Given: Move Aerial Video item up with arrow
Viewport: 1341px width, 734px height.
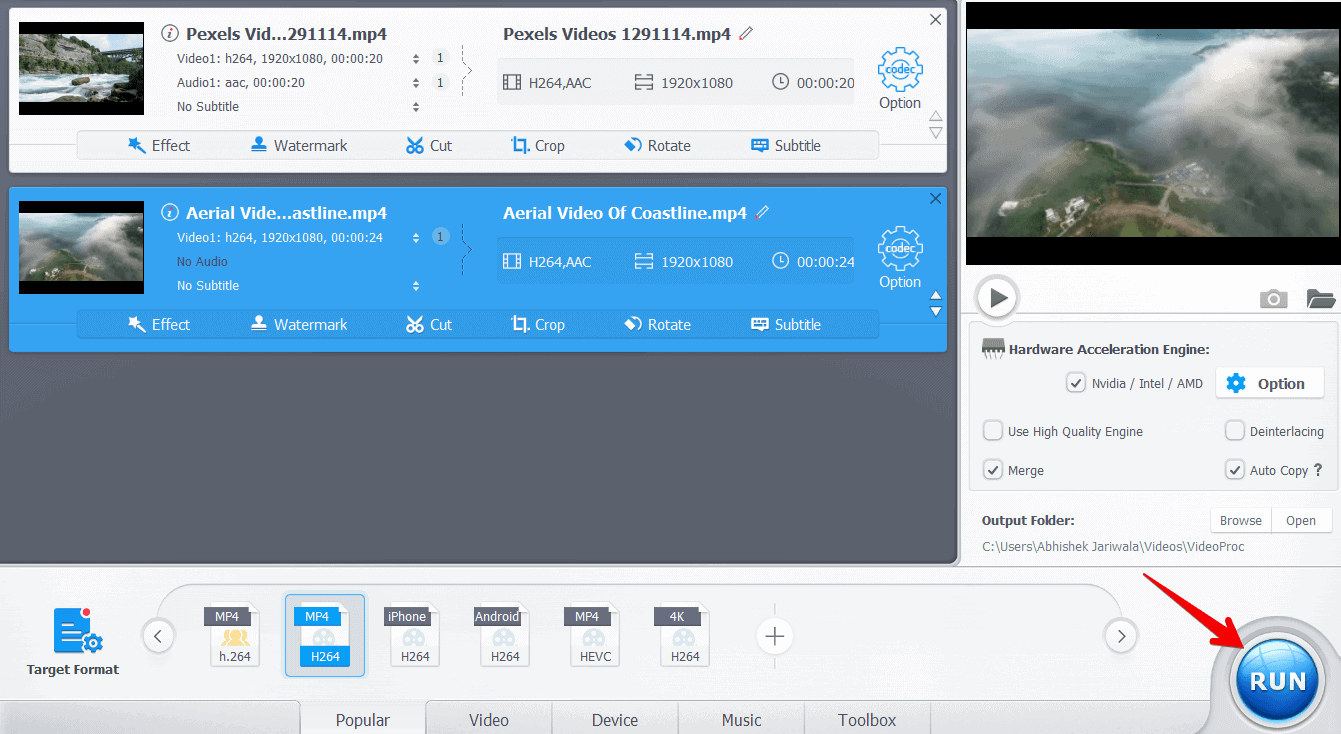Looking at the screenshot, I should point(936,295).
